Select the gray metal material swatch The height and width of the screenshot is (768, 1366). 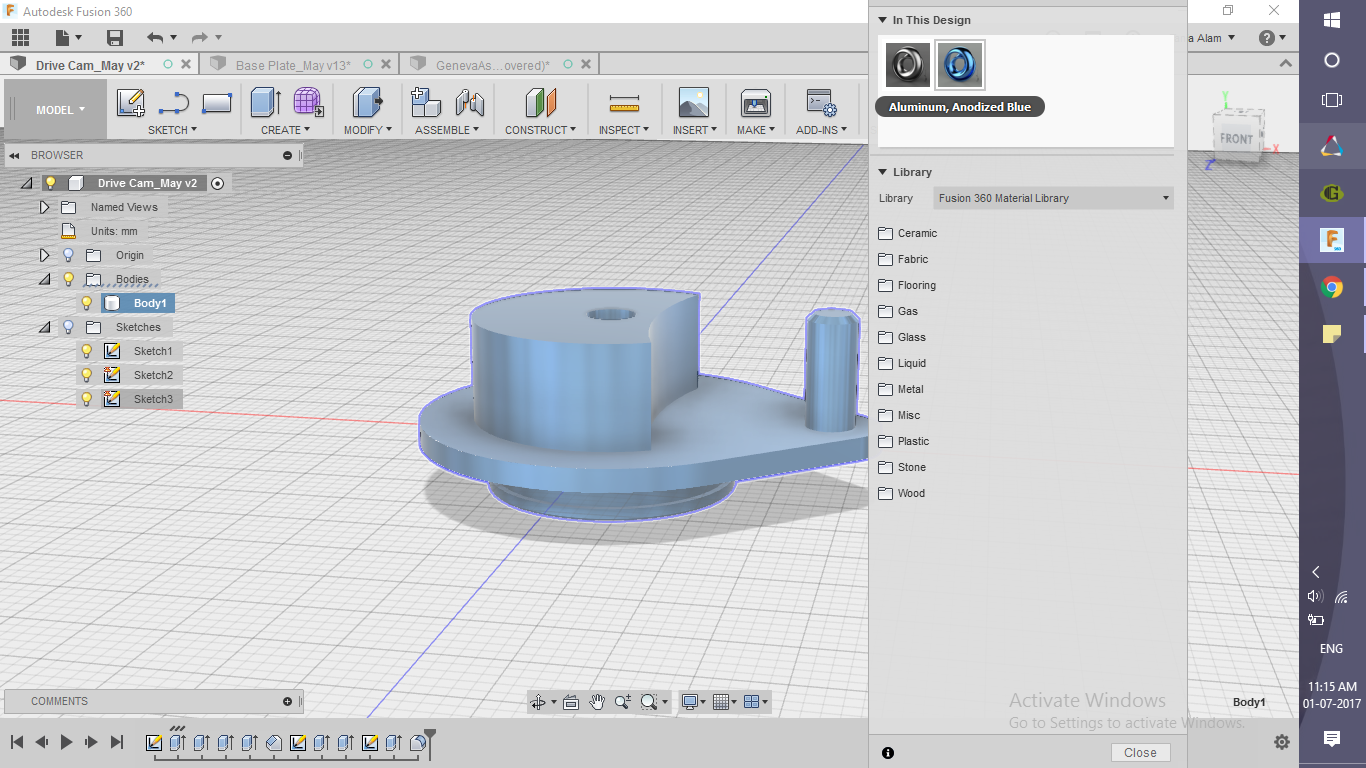[x=908, y=65]
